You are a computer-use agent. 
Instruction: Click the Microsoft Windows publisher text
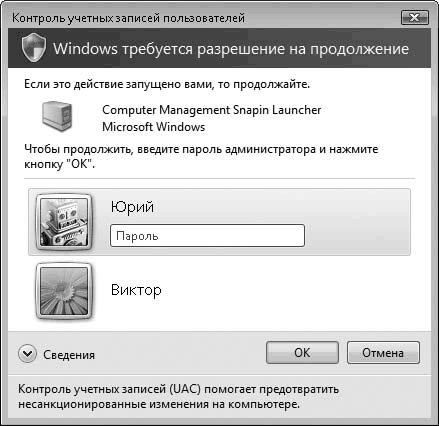click(153, 127)
